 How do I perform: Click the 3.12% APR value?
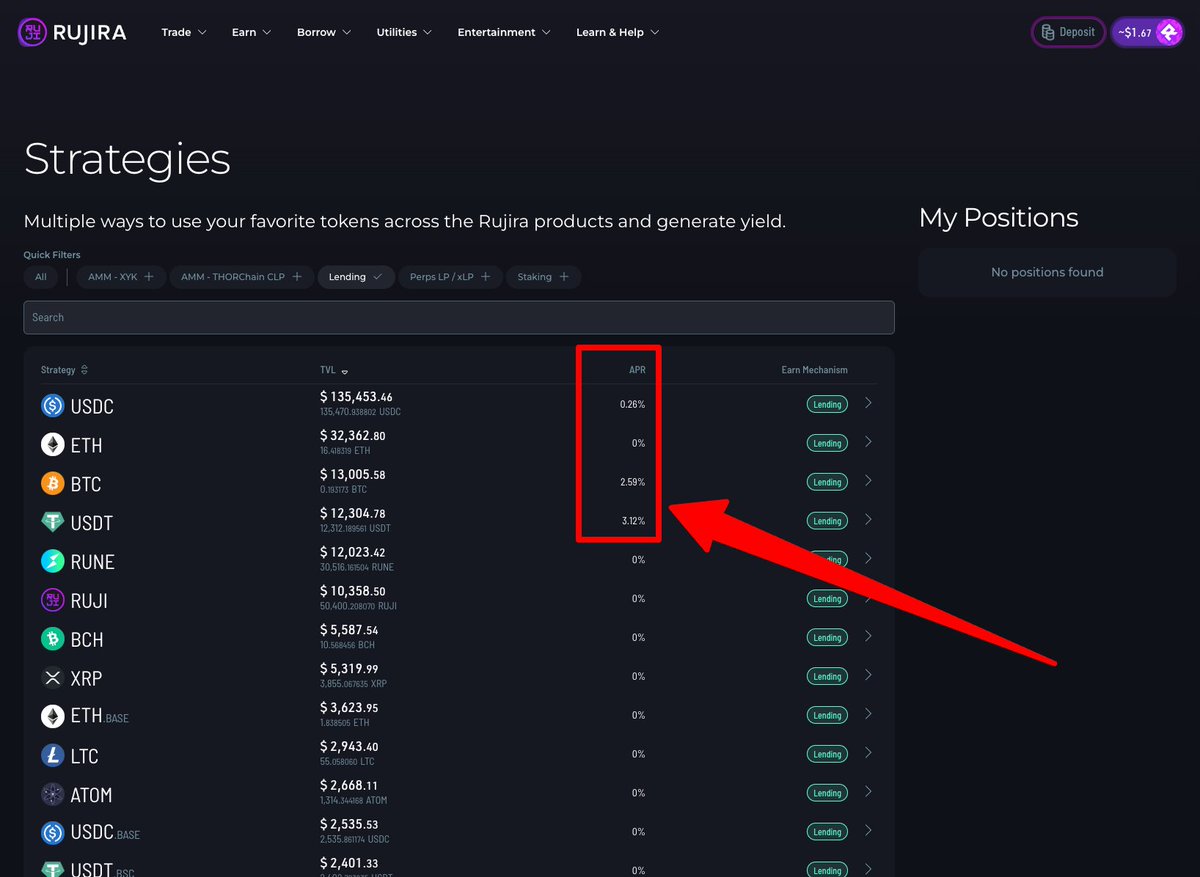pos(632,521)
